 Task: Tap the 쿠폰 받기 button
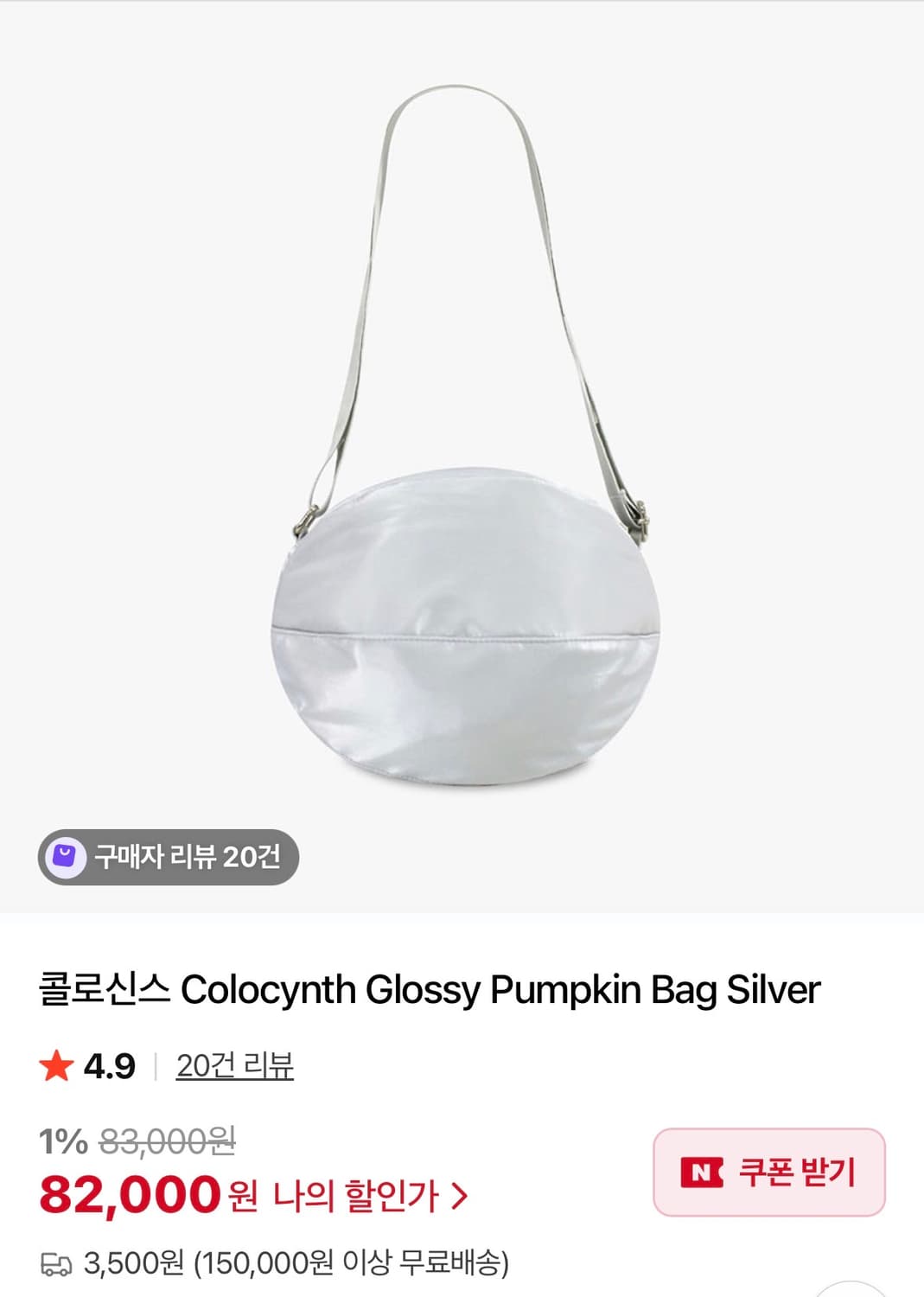click(x=769, y=1172)
